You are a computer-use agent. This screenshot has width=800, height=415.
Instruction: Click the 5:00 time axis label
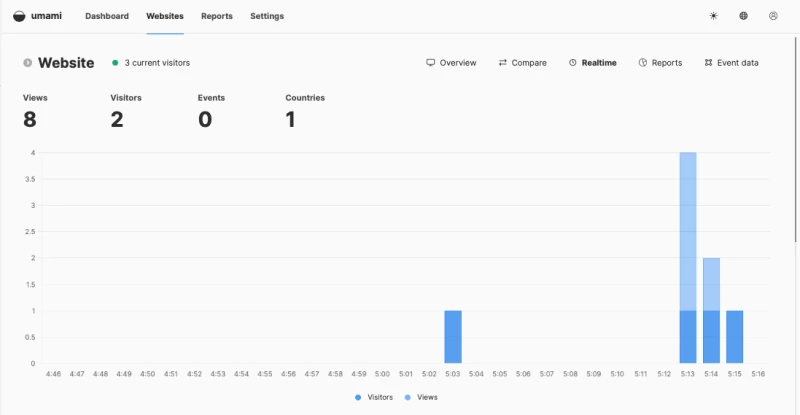[382, 374]
